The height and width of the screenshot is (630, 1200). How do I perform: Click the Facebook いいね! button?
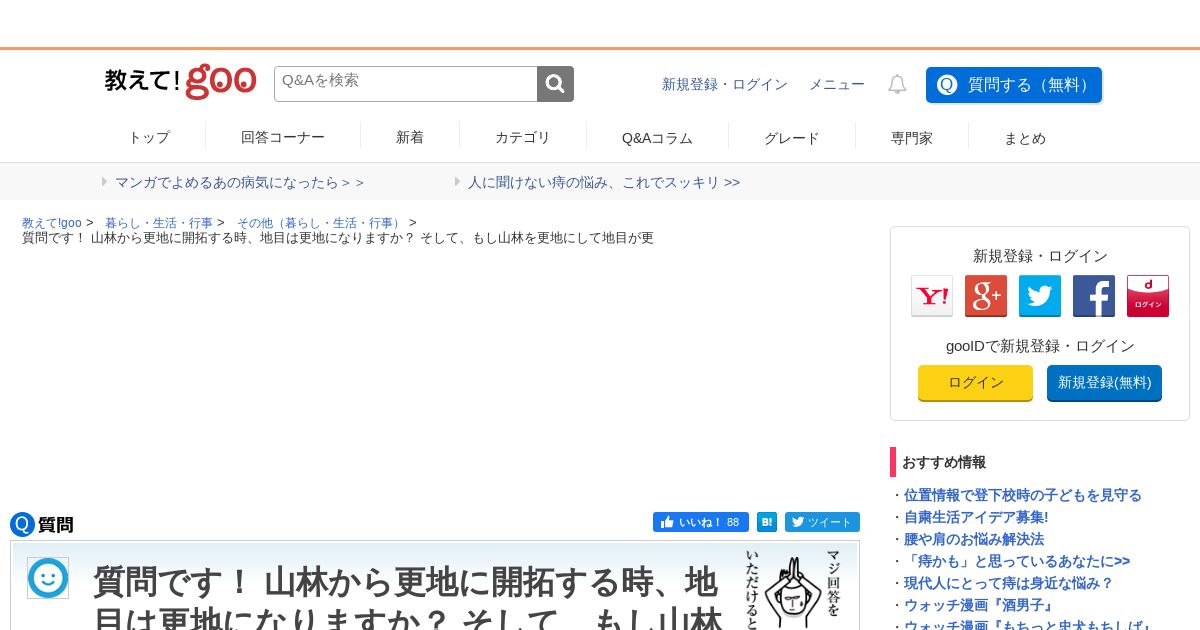pyautogui.click(x=701, y=522)
